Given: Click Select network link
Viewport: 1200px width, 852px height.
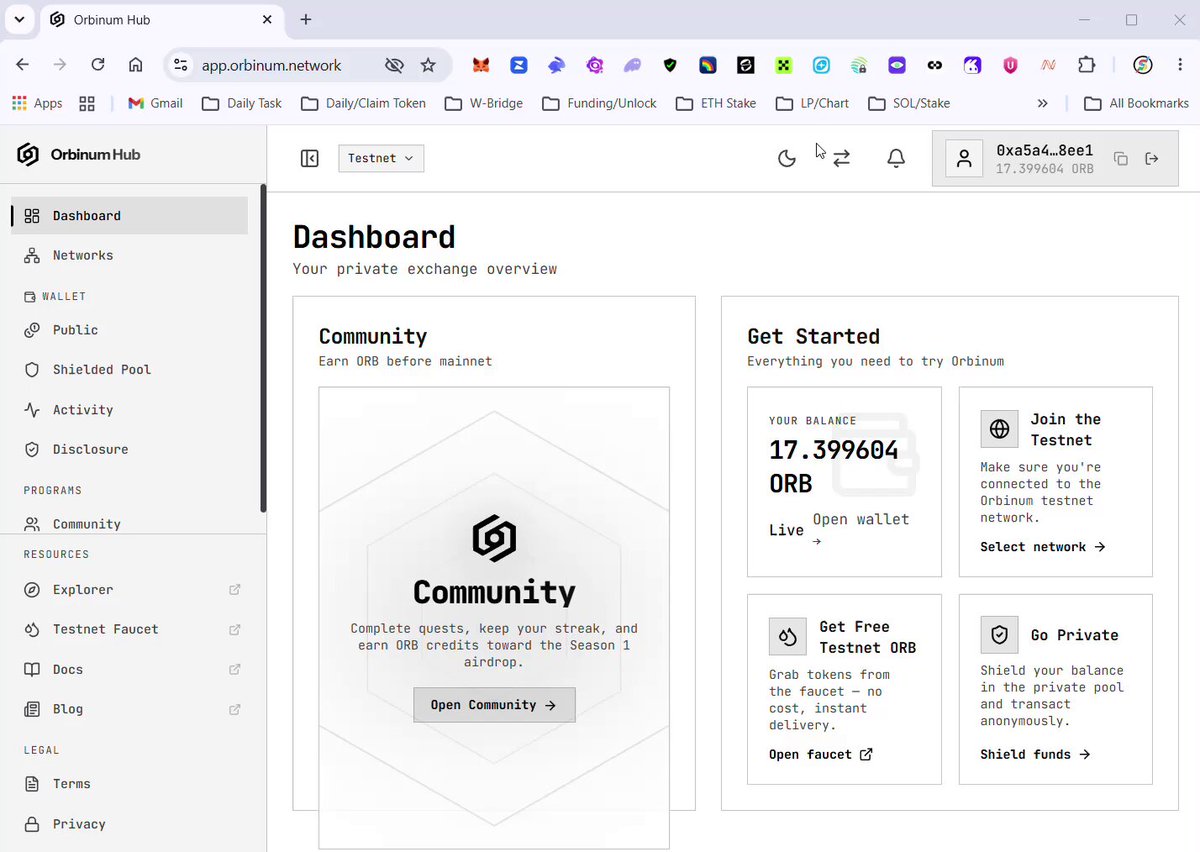Looking at the screenshot, I should coord(1043,547).
